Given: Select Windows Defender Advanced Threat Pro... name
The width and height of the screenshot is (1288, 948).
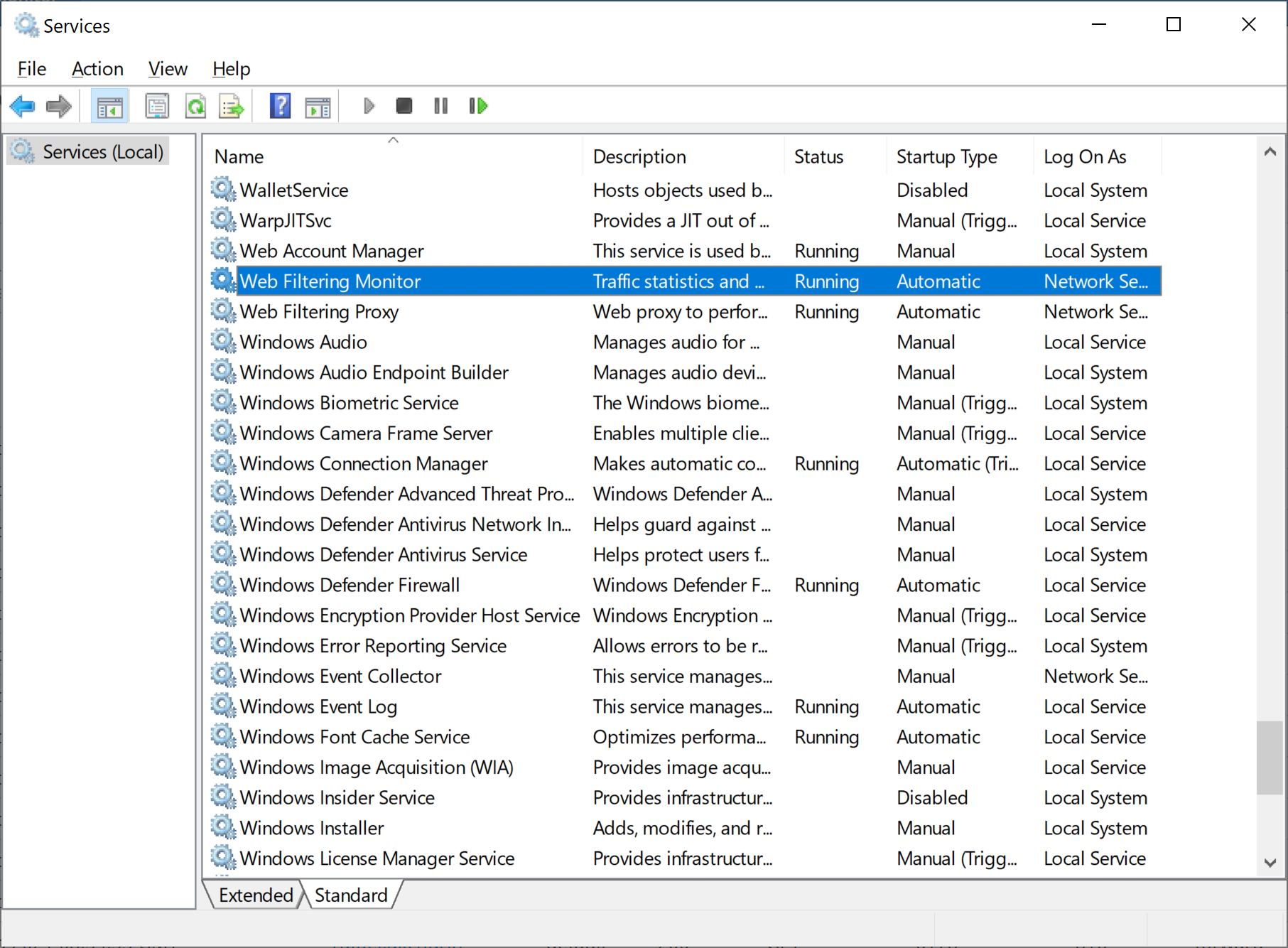Looking at the screenshot, I should tap(407, 494).
